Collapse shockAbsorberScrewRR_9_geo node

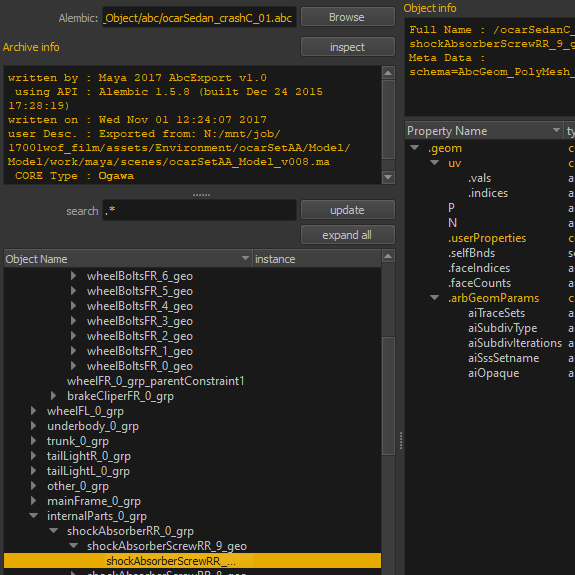(73, 546)
